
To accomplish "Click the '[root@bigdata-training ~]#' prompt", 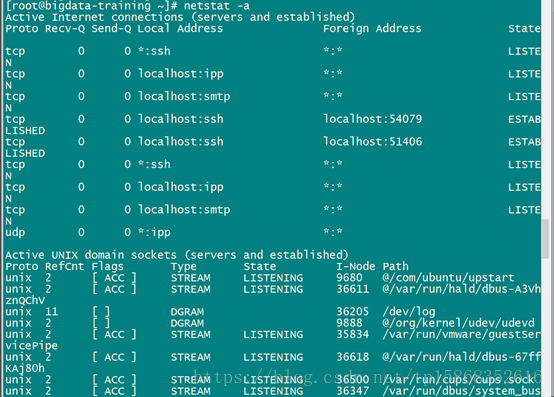I will pyautogui.click(x=91, y=6).
